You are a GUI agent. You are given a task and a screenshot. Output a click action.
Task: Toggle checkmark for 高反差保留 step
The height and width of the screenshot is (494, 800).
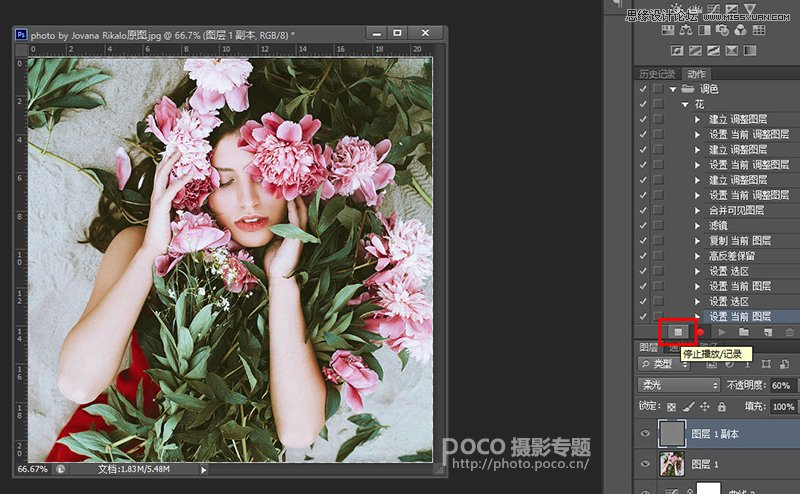pyautogui.click(x=643, y=256)
